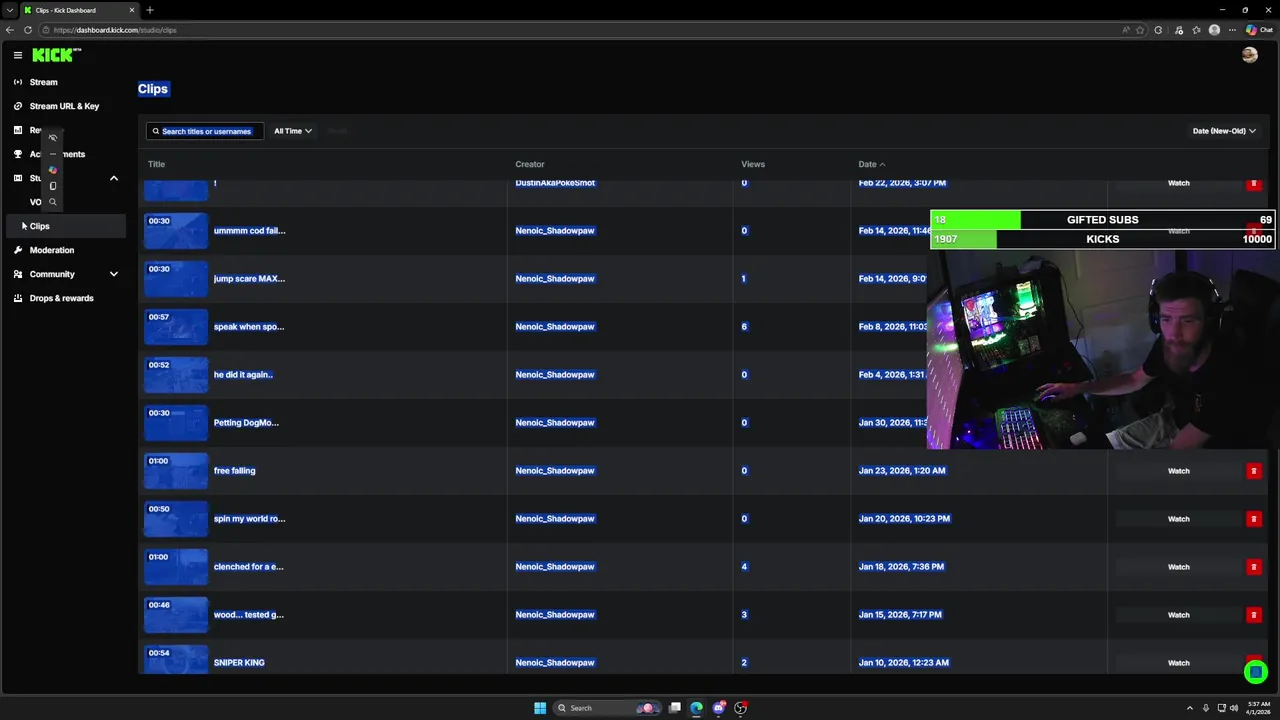Delete the DustinAkaPokeSmot clip
The width and height of the screenshot is (1280, 720).
click(1254, 184)
